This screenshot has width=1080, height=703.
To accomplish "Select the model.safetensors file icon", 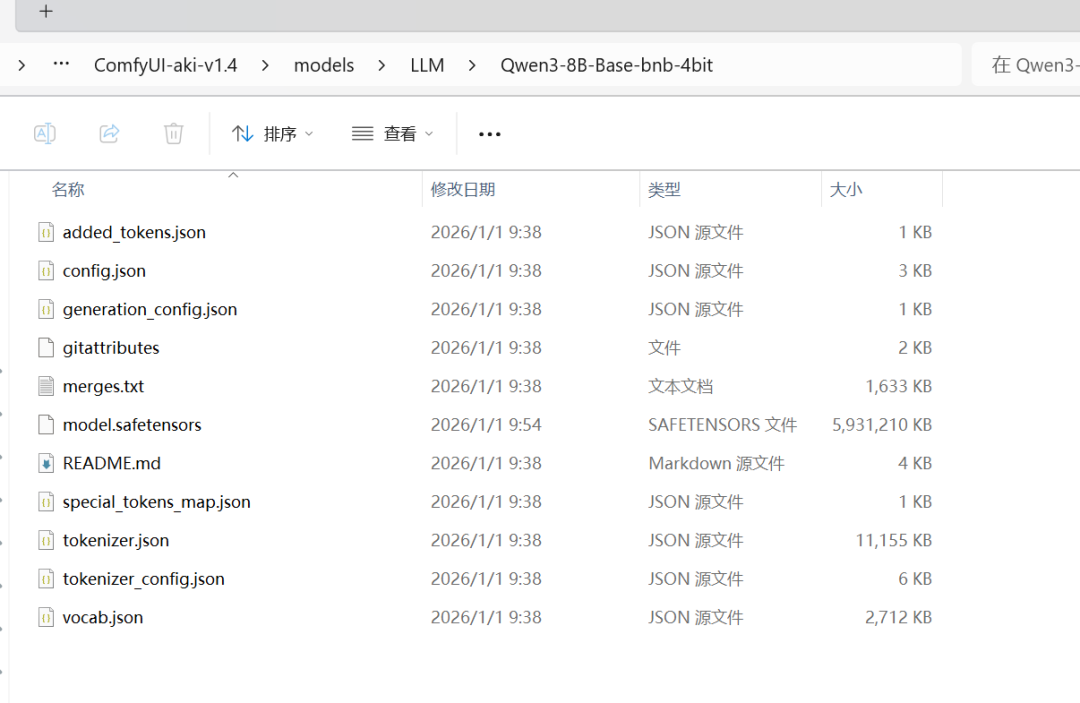I will tap(46, 425).
